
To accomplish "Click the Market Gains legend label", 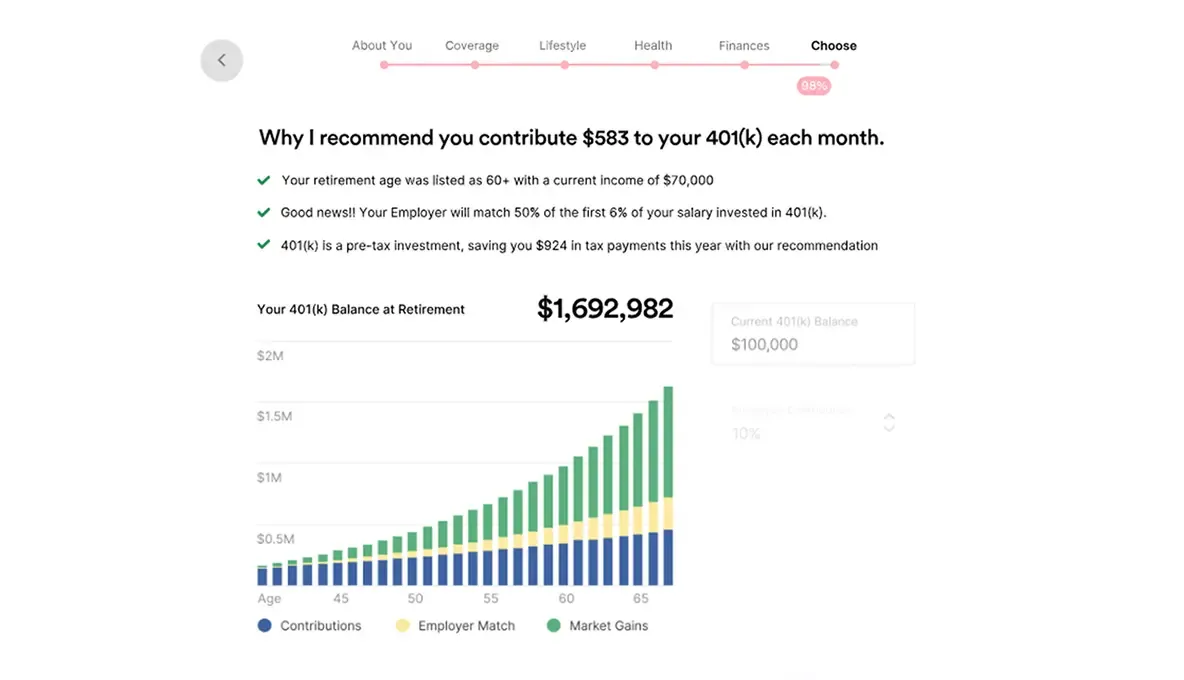I will [608, 626].
